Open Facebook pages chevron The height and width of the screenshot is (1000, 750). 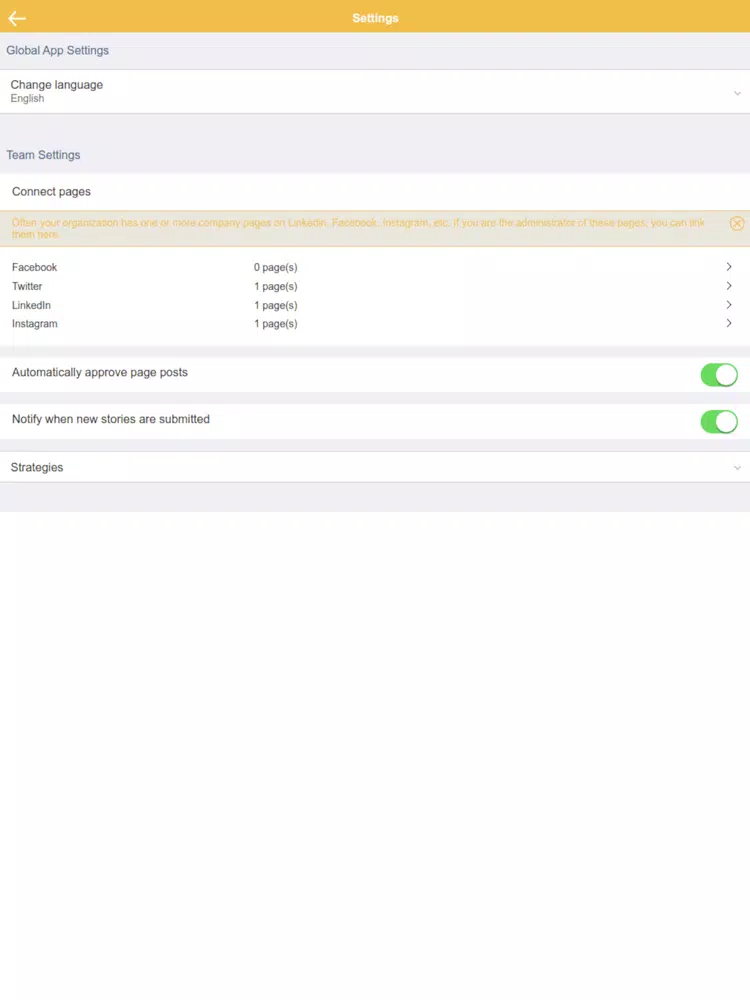(729, 267)
